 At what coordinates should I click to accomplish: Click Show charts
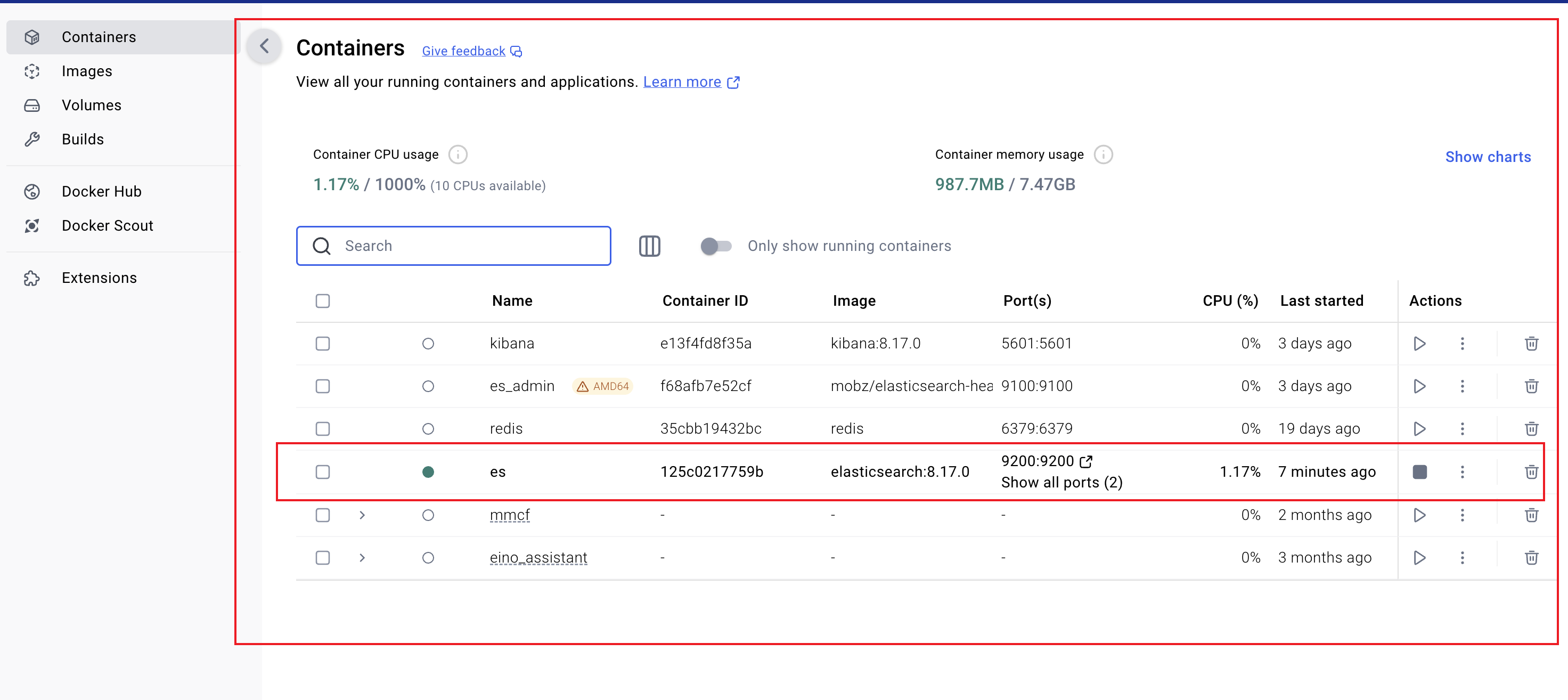[x=1488, y=157]
